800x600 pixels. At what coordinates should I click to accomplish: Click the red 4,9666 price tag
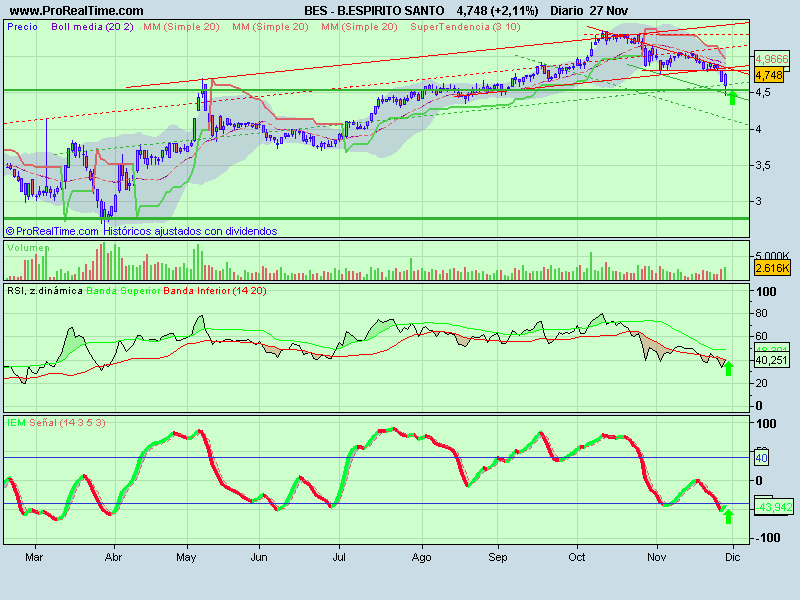(771, 59)
